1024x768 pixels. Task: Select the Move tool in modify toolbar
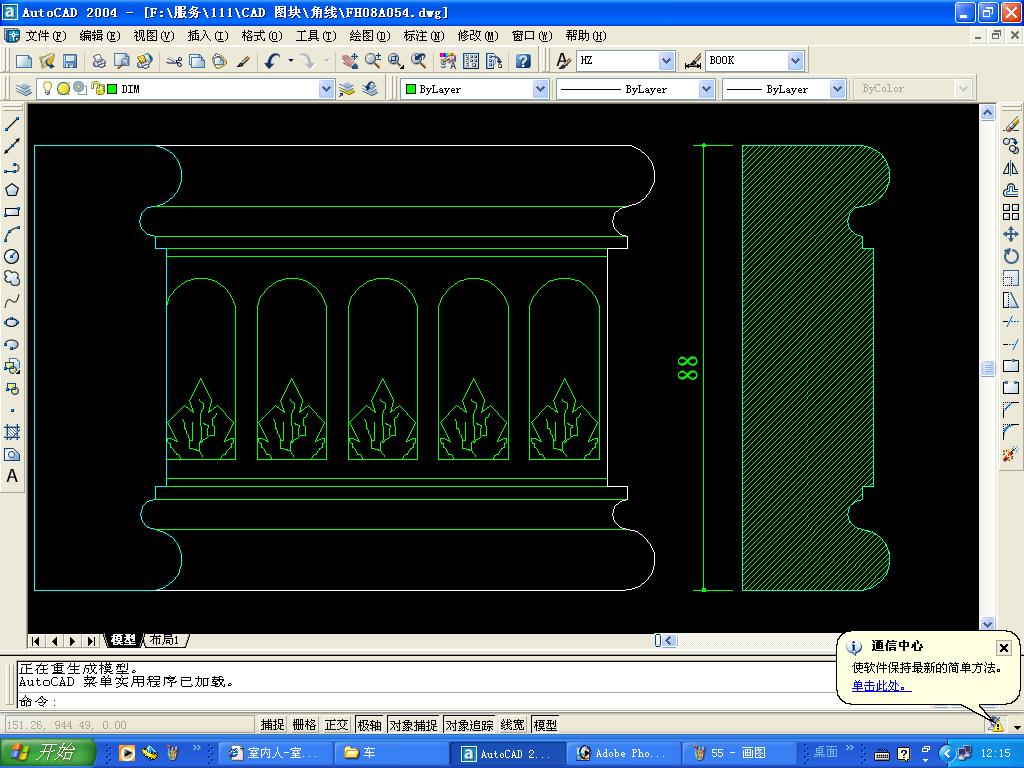[1011, 234]
